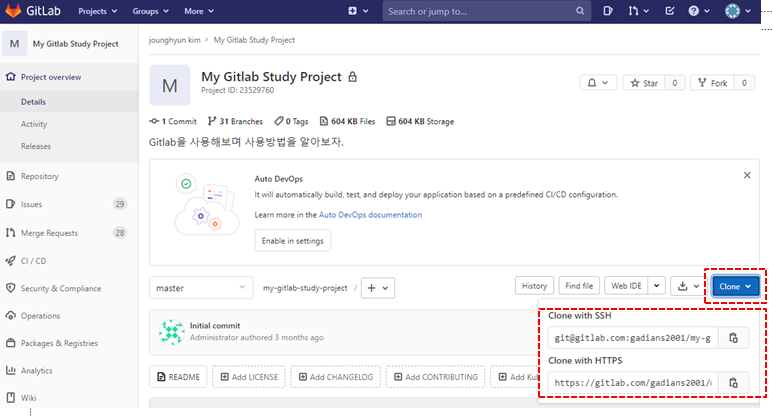Image resolution: width=773 pixels, height=417 pixels.
Task: Dismiss the Auto DevOps banner
Action: pyautogui.click(x=747, y=175)
